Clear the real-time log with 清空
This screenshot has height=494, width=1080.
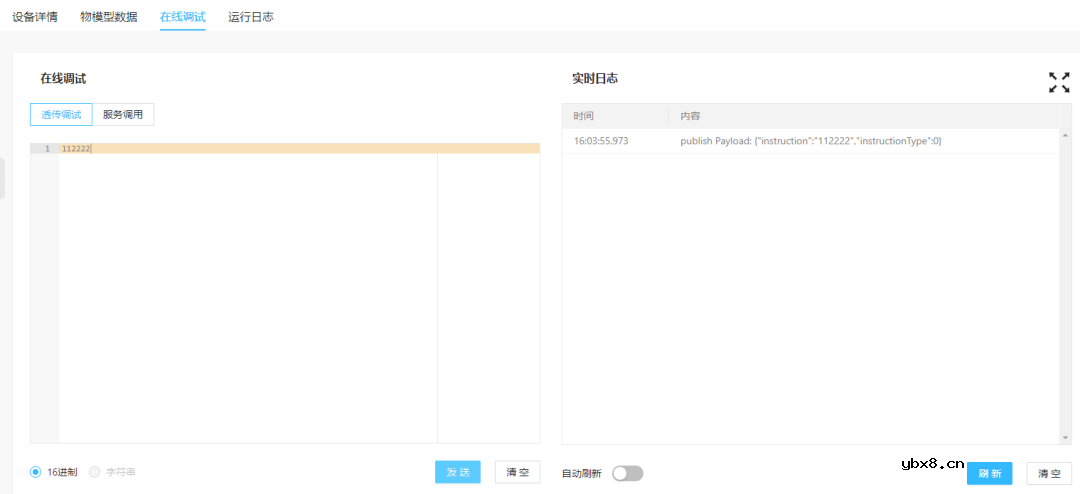[x=1049, y=473]
